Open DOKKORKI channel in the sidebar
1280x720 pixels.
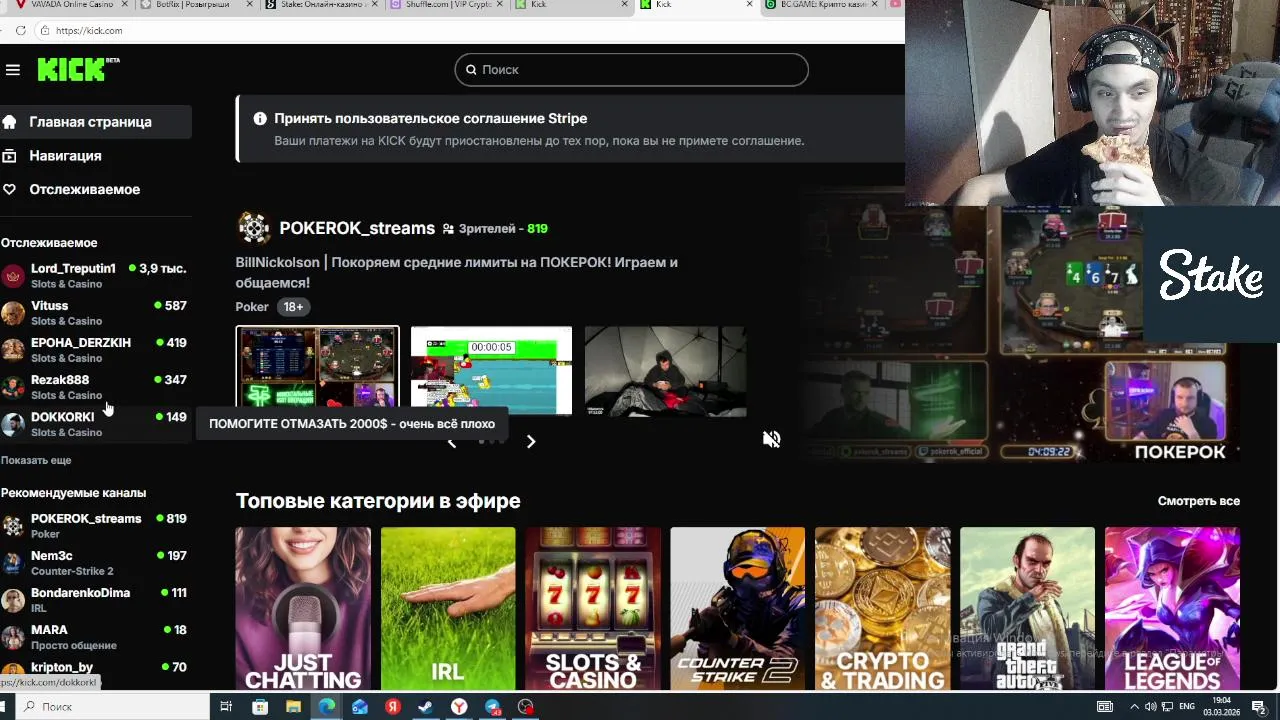(94, 424)
